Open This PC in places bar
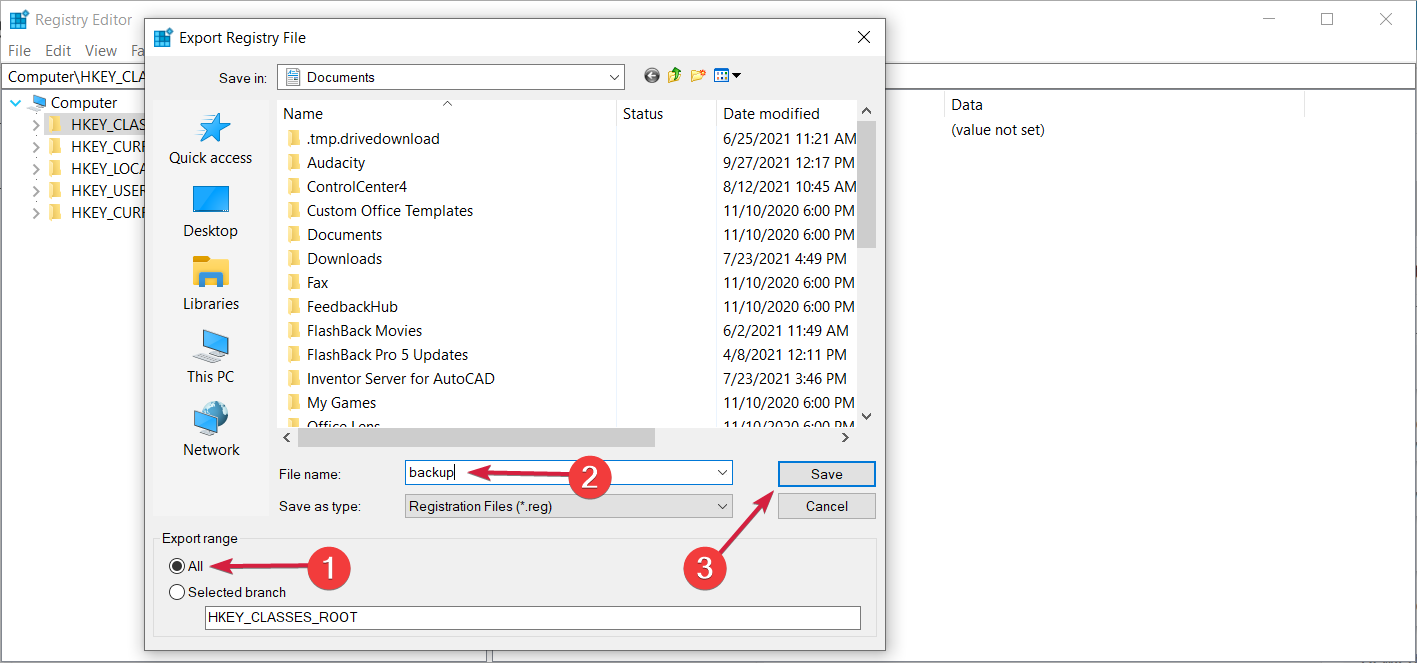The image size is (1417, 663). 210,358
